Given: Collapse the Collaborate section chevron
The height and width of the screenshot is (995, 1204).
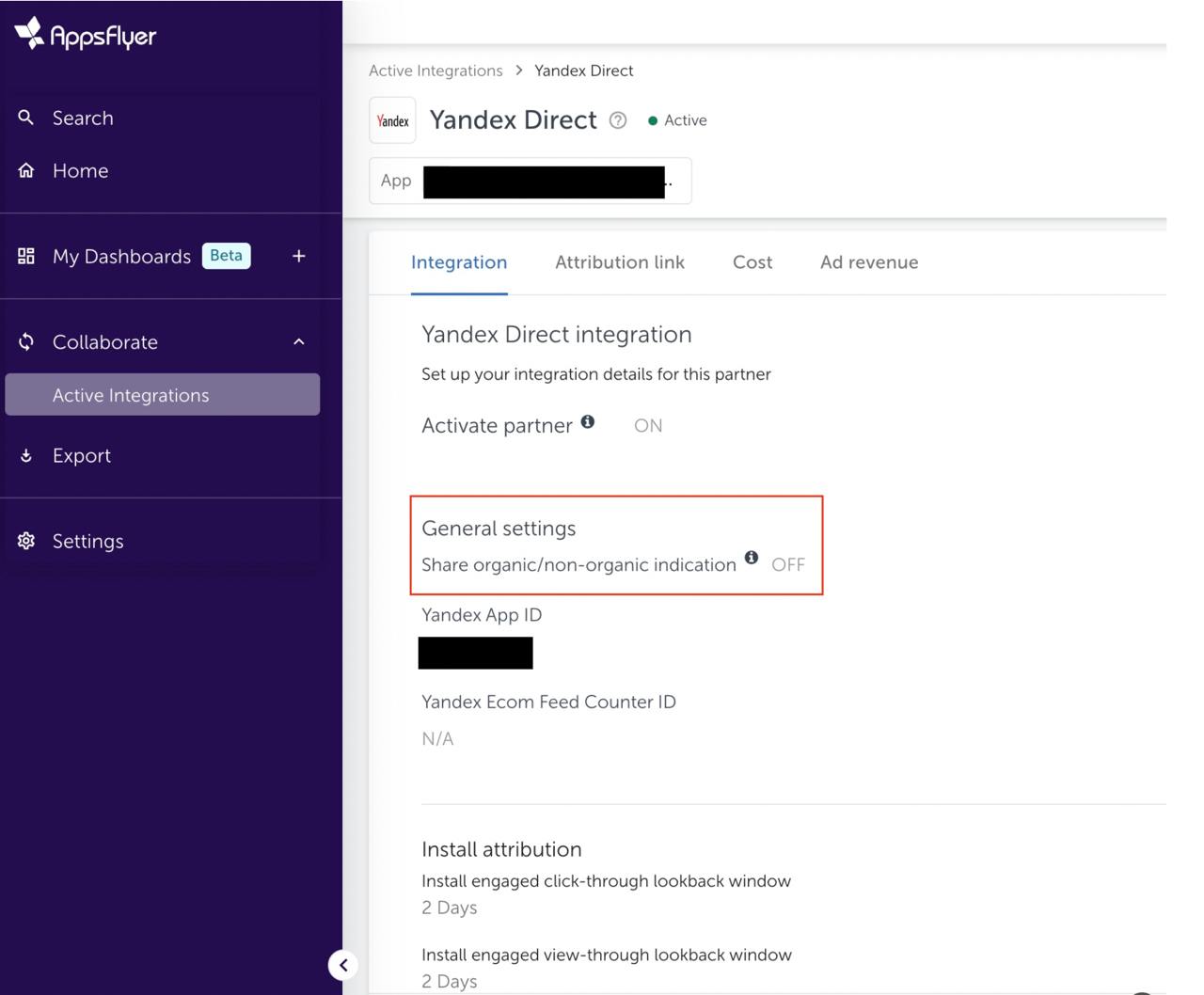Looking at the screenshot, I should point(298,342).
